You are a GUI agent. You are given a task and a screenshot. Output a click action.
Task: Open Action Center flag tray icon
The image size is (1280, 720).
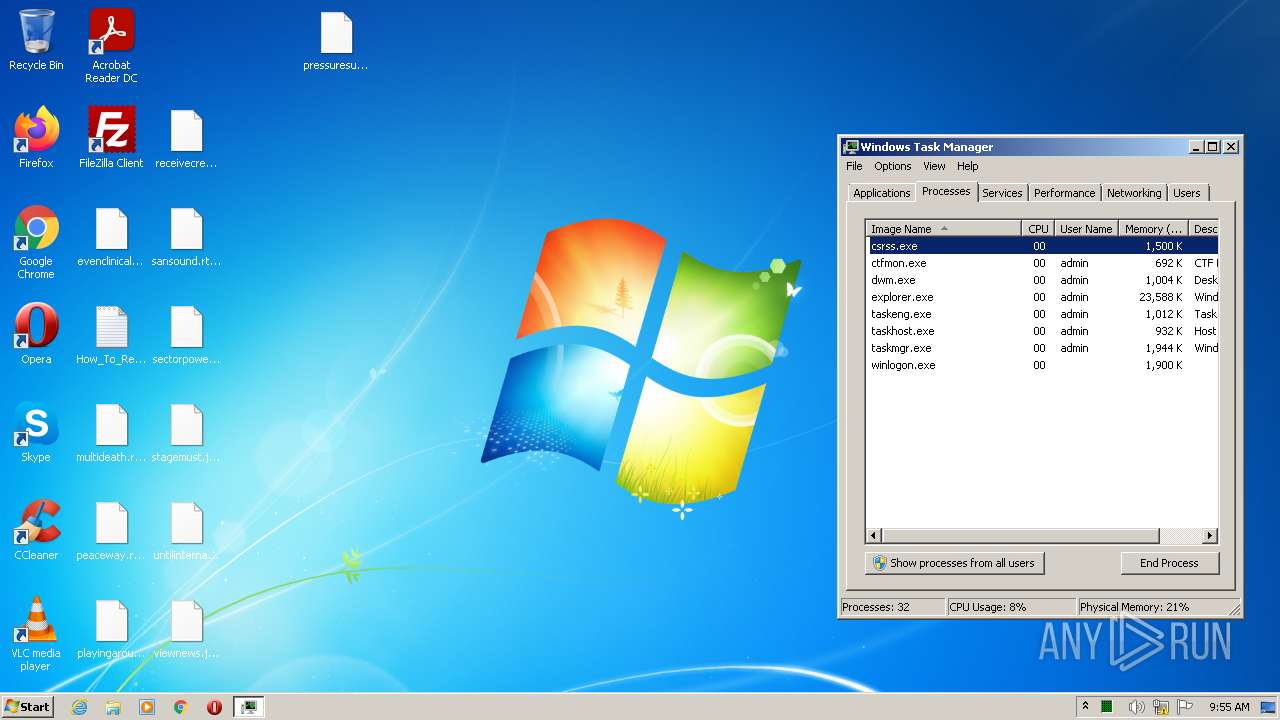(1185, 707)
